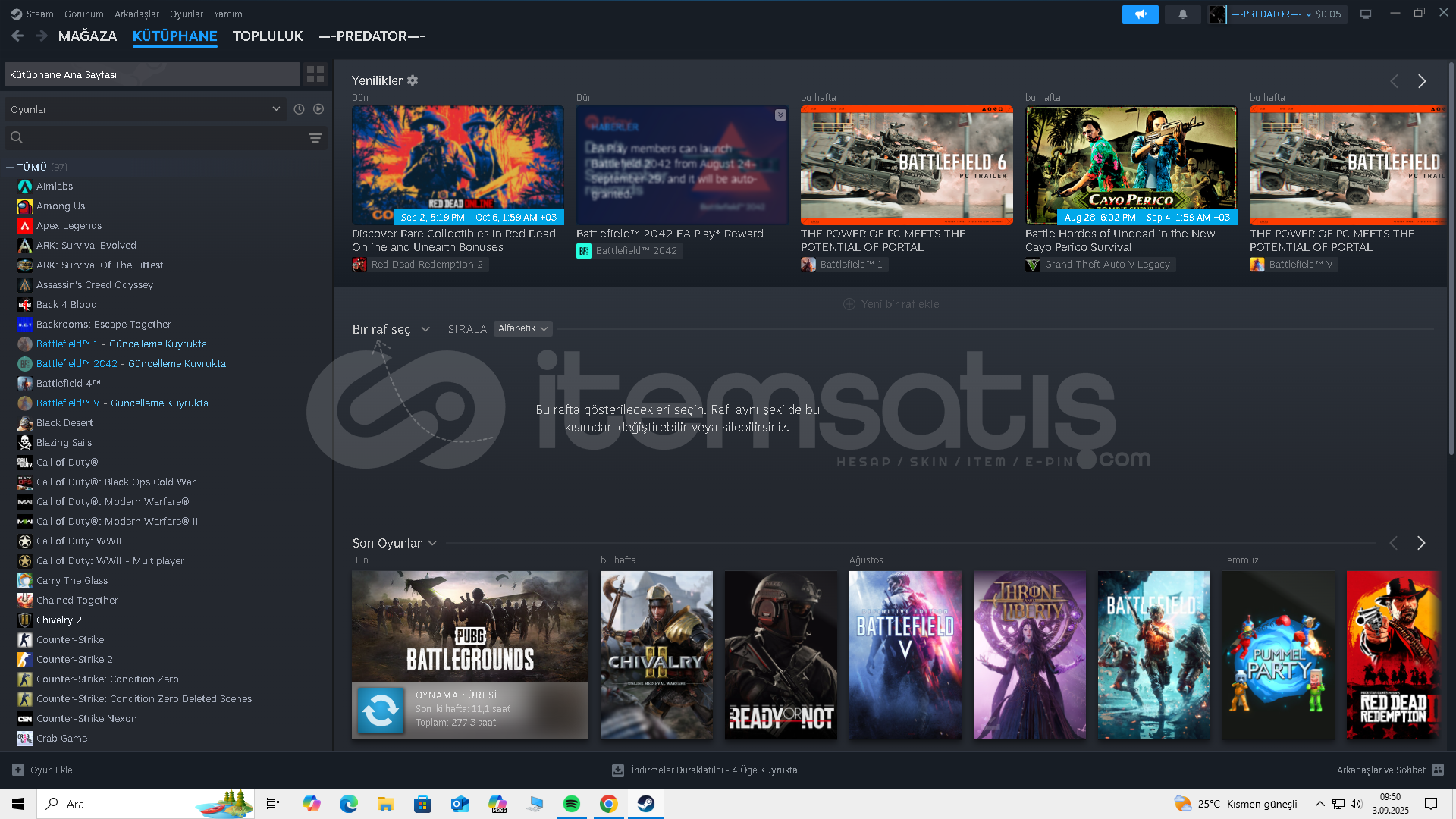Viewport: 1456px width, 819px height.
Task: Open advanced filter options icon
Action: 315,138
